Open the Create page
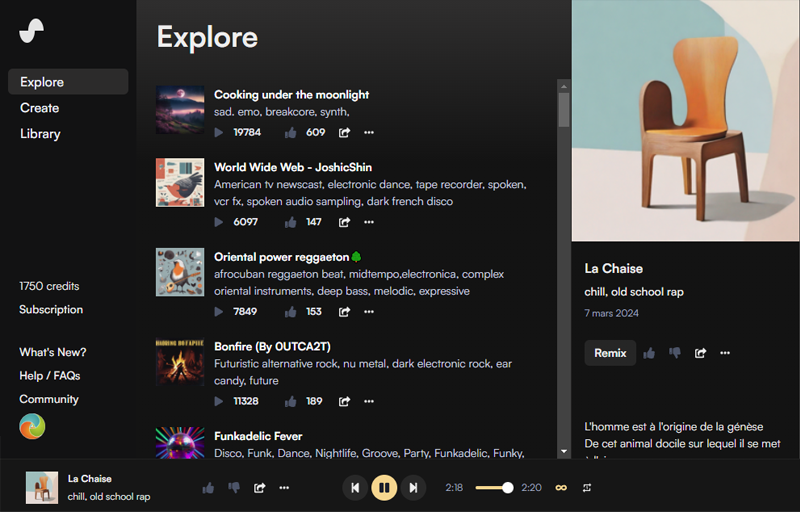This screenshot has width=800, height=512. [40, 108]
